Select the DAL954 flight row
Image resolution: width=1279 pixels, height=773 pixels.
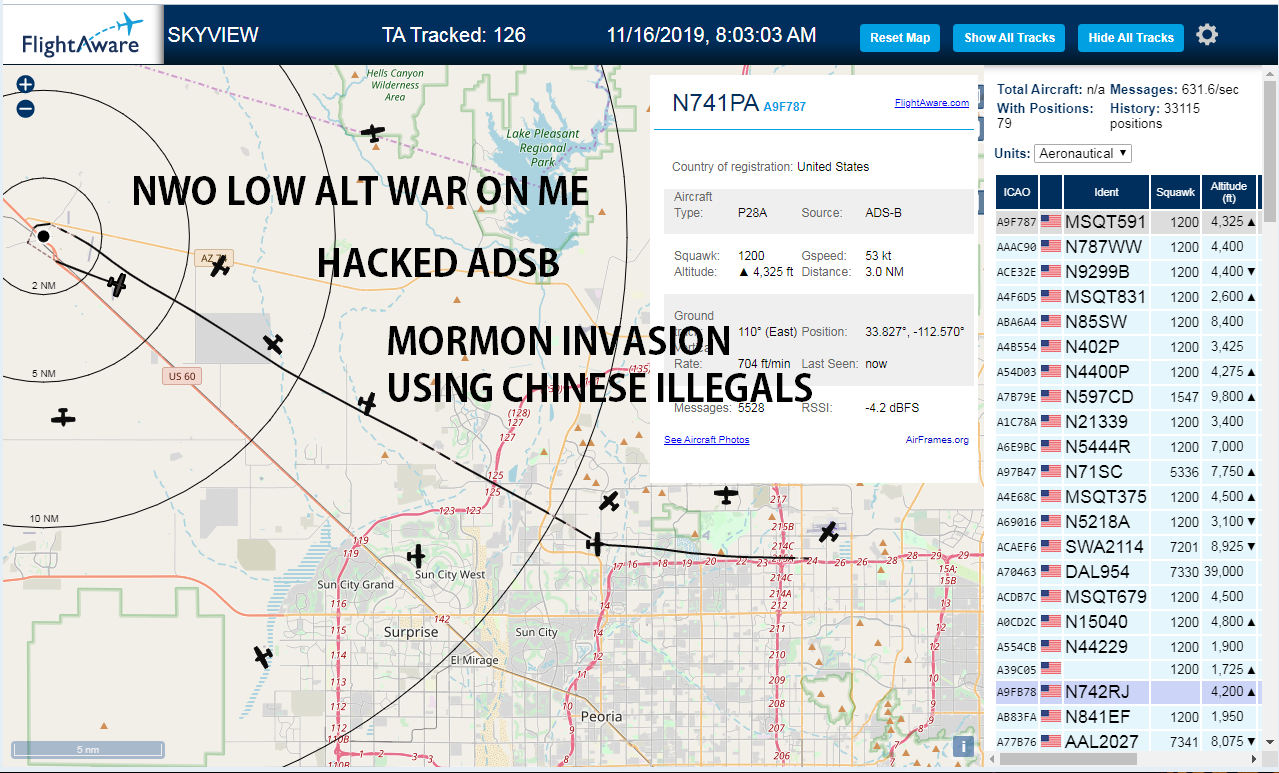[1128, 572]
